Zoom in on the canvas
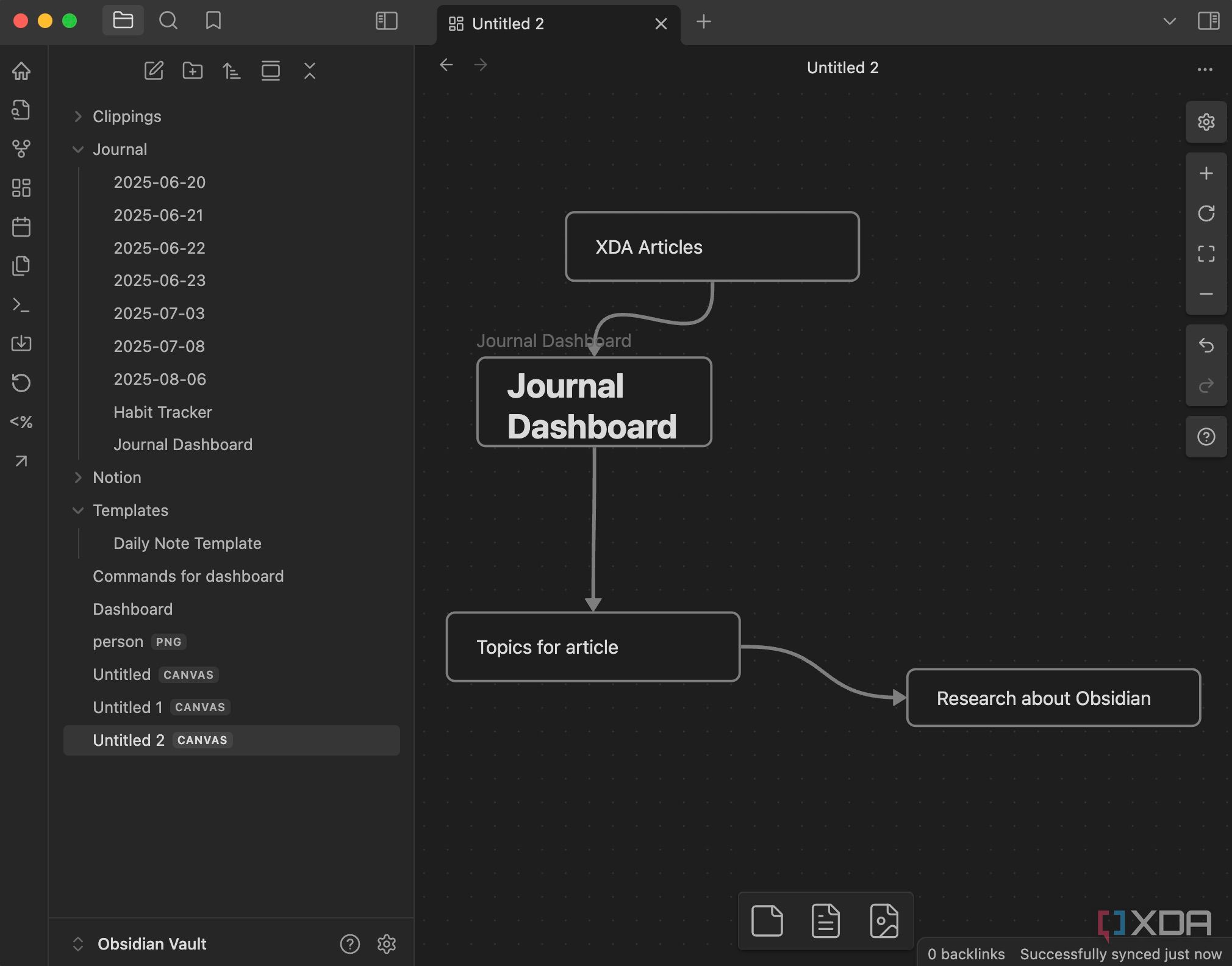 [1206, 173]
